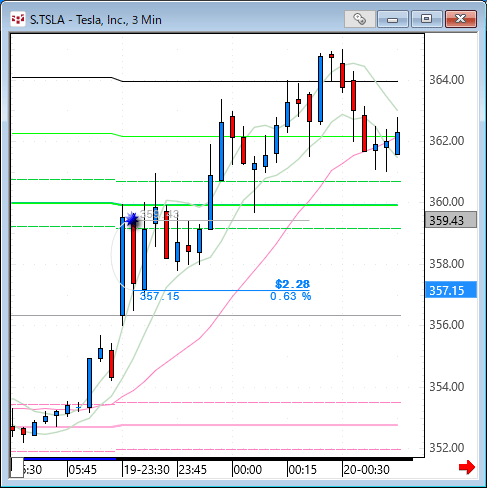Image resolution: width=487 pixels, height=488 pixels.
Task: Maximize the TSLA chart window
Action: [x=427, y=19]
